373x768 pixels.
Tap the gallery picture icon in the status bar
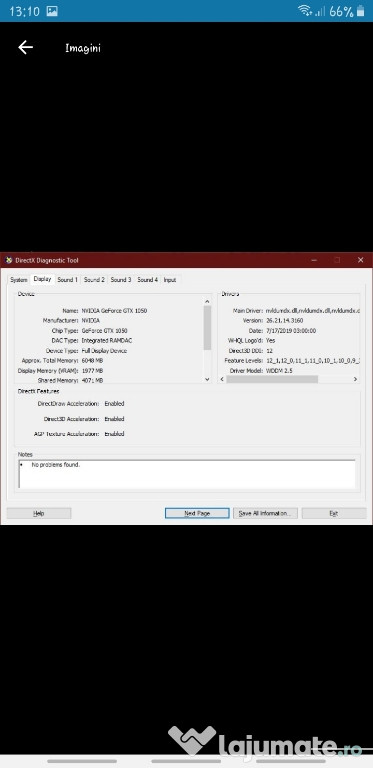(x=52, y=11)
